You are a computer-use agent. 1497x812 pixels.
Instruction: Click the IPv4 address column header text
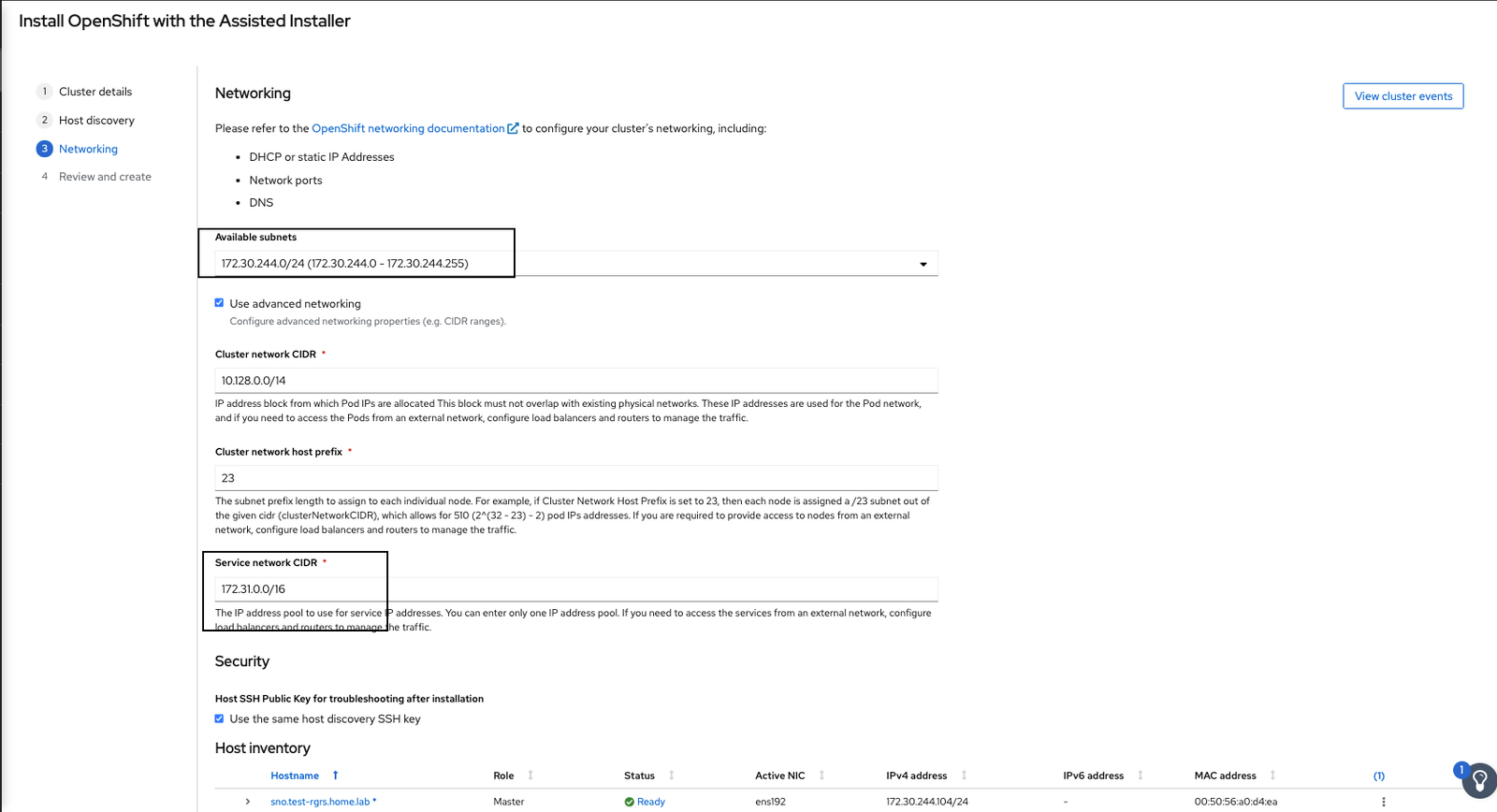point(916,776)
